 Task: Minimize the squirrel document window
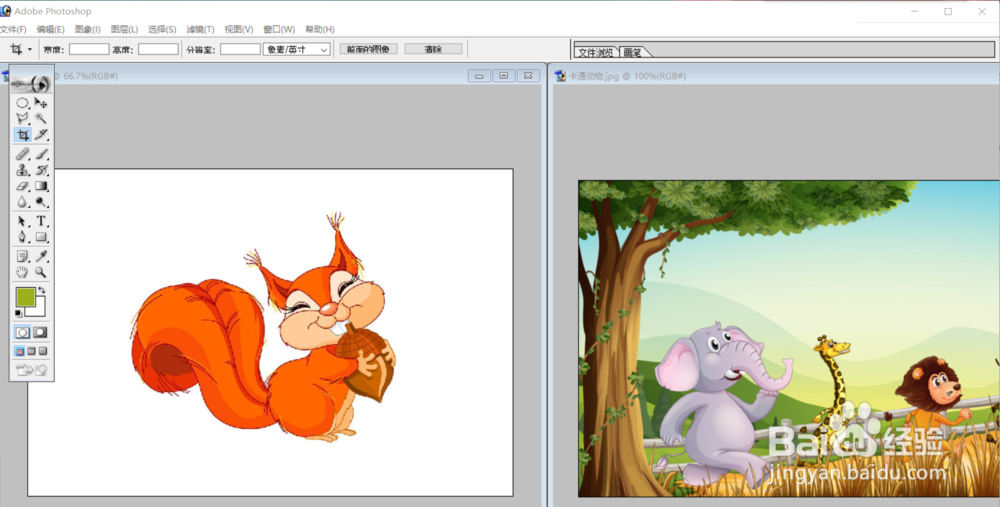coord(479,76)
